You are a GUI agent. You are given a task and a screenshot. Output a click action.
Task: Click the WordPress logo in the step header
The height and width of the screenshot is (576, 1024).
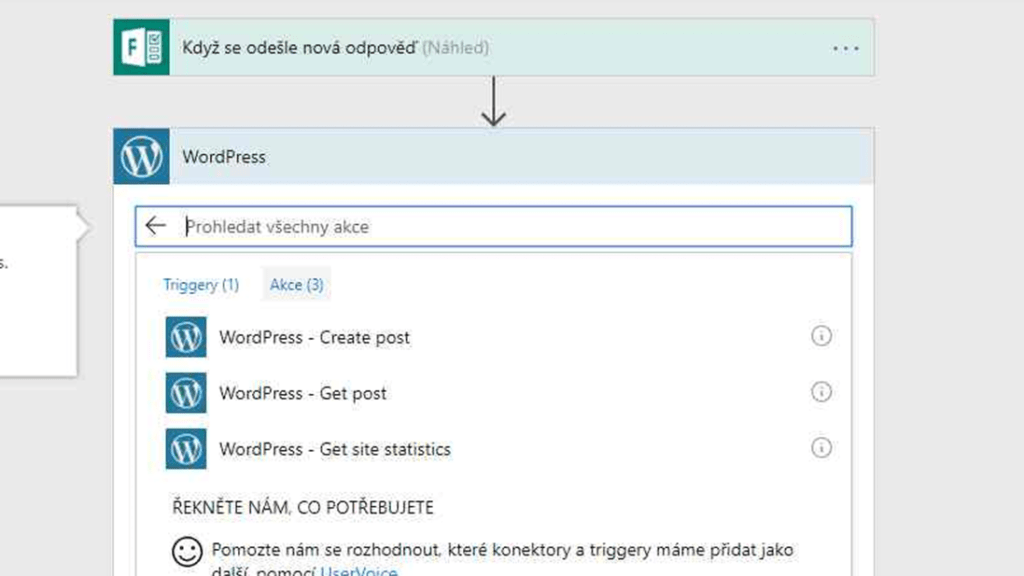coord(141,157)
